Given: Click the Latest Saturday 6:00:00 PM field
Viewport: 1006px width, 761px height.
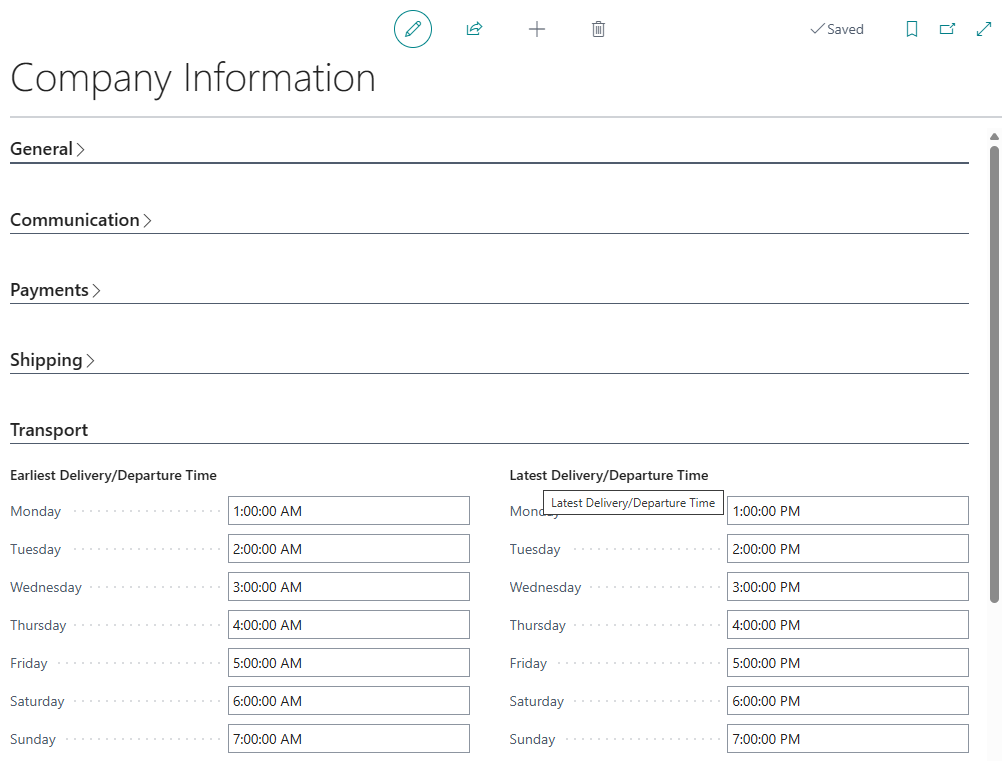Looking at the screenshot, I should point(847,701).
